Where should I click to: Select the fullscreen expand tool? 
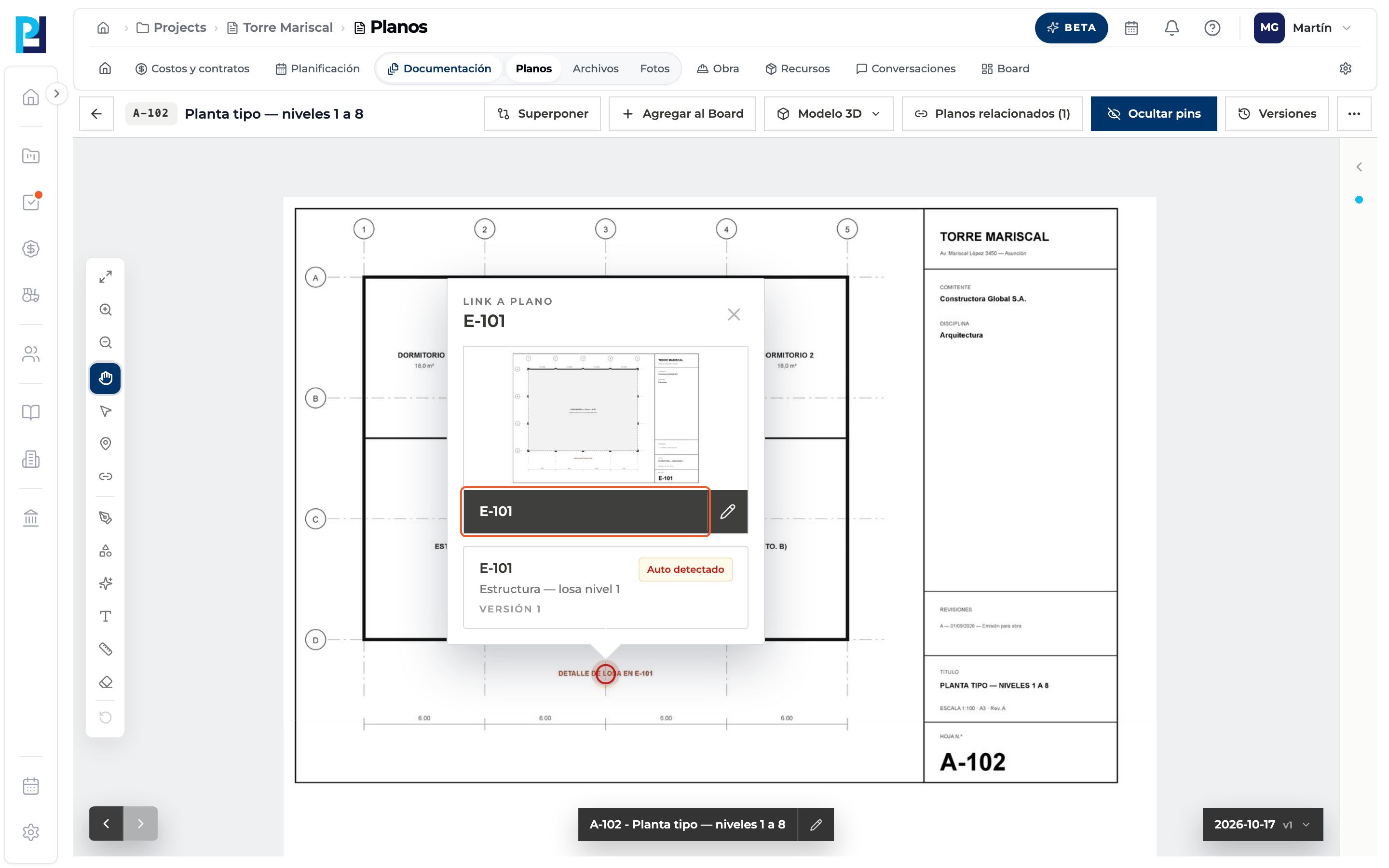point(105,277)
